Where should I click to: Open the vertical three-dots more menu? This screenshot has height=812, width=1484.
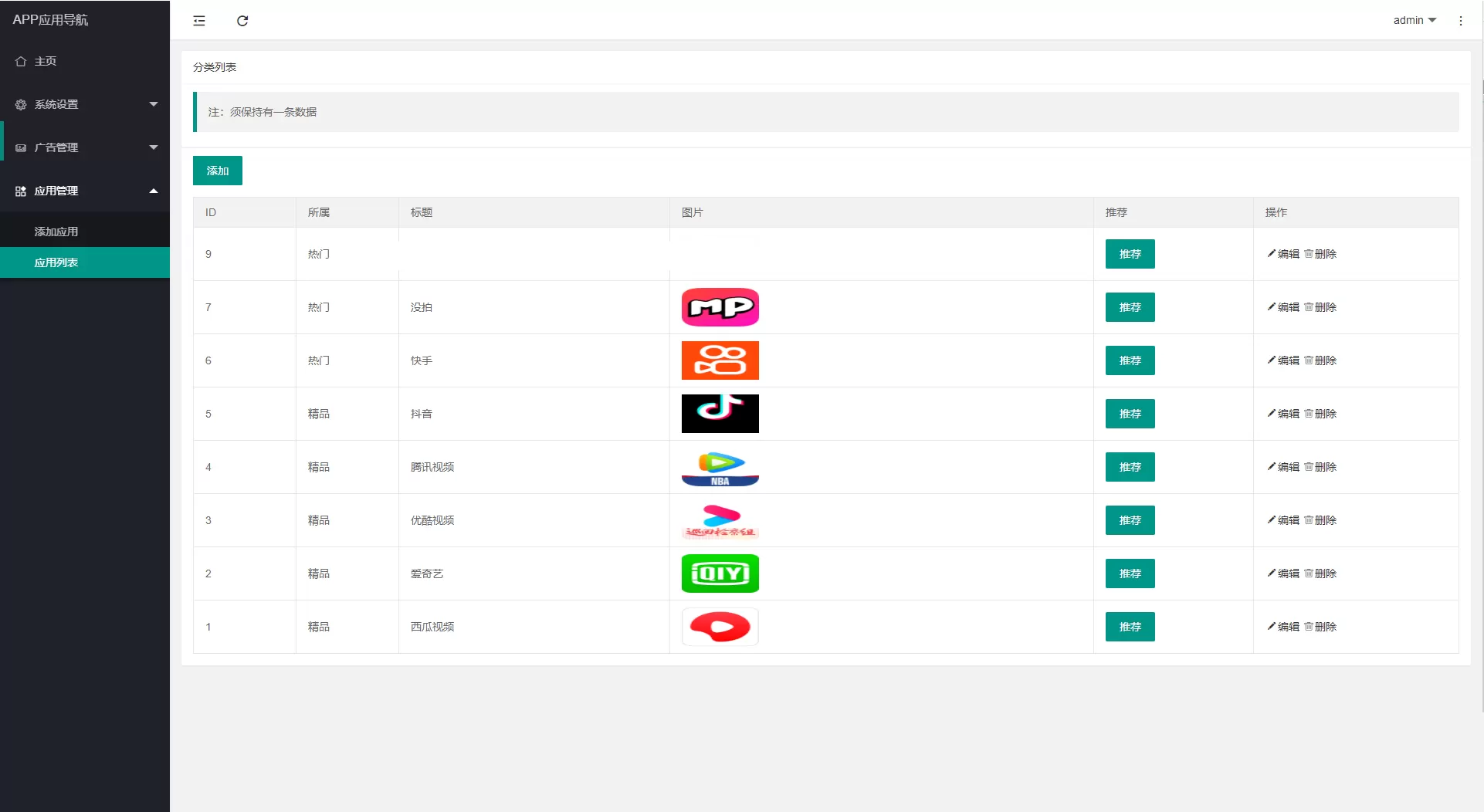click(1460, 21)
